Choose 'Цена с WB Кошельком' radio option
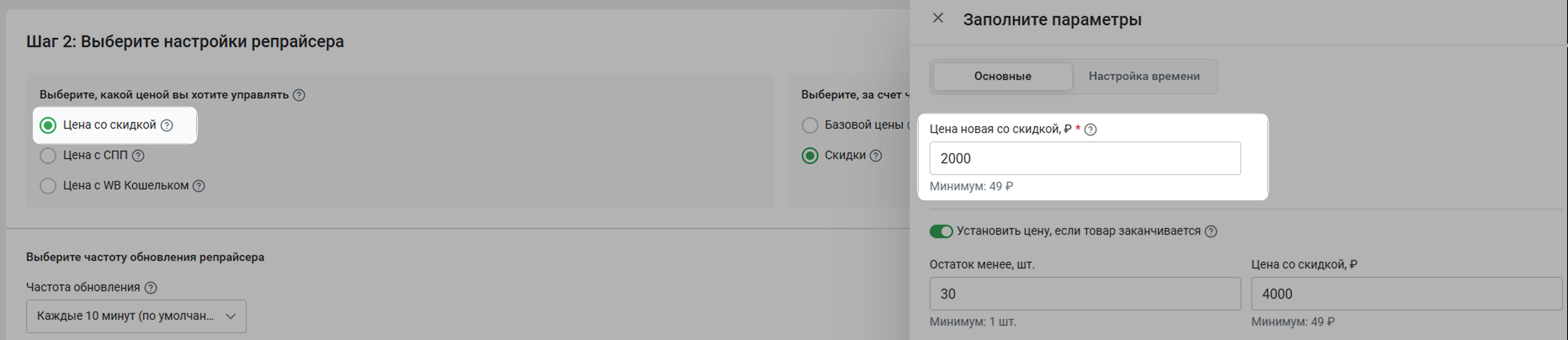The height and width of the screenshot is (340, 1568). pos(48,186)
